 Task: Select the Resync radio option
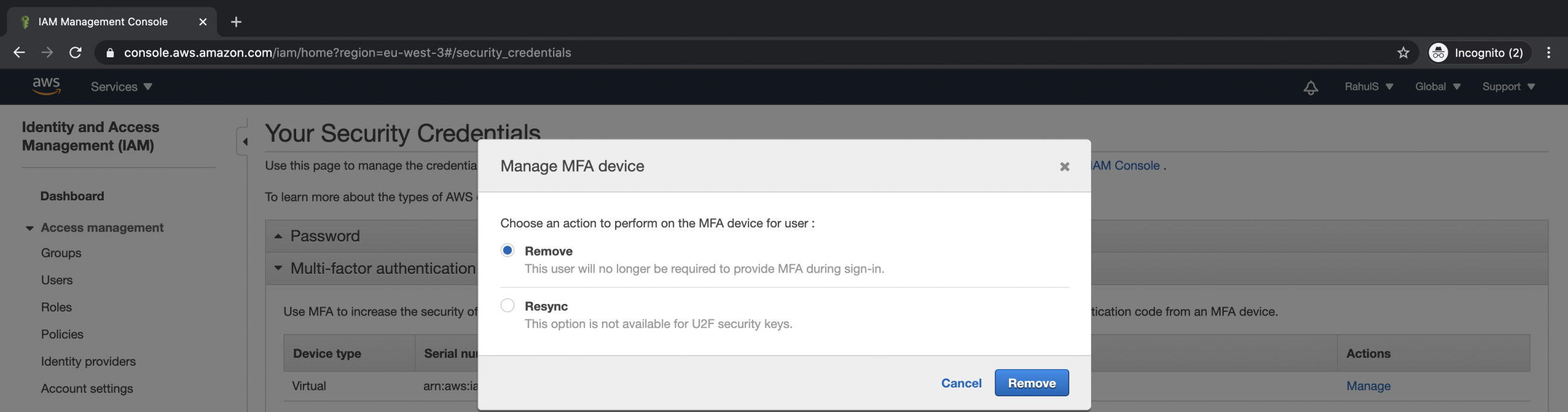(507, 305)
